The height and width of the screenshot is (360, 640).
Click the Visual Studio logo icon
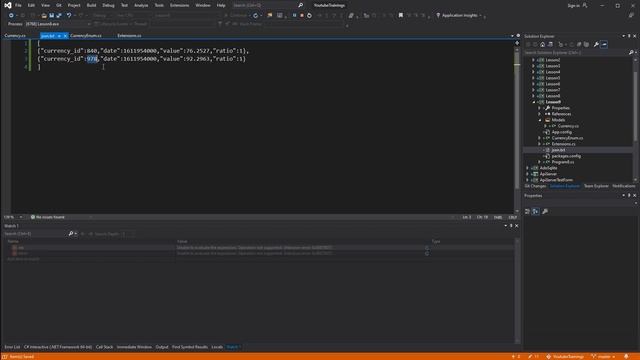pyautogui.click(x=7, y=5)
